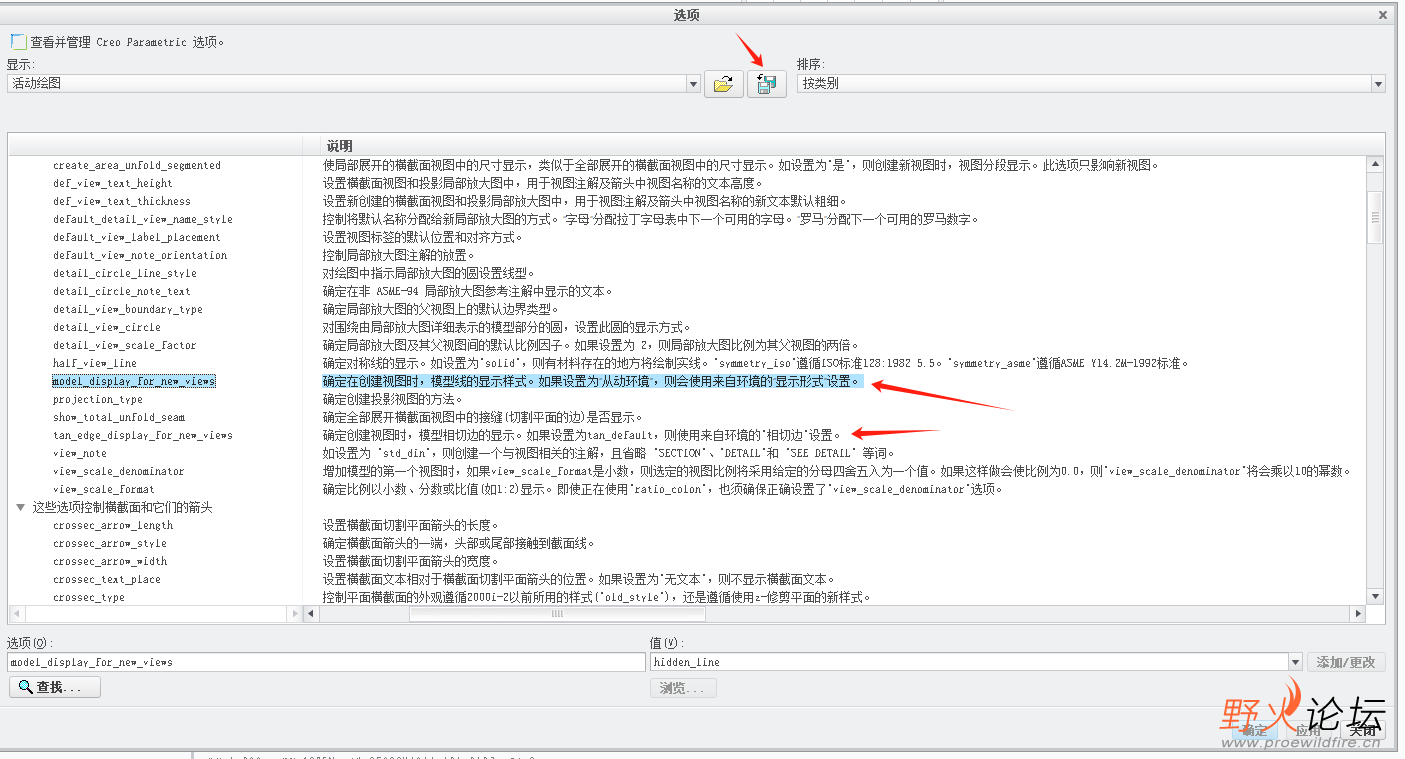Select the default_detail_view_name_style option
This screenshot has width=1405, height=759.
(143, 220)
